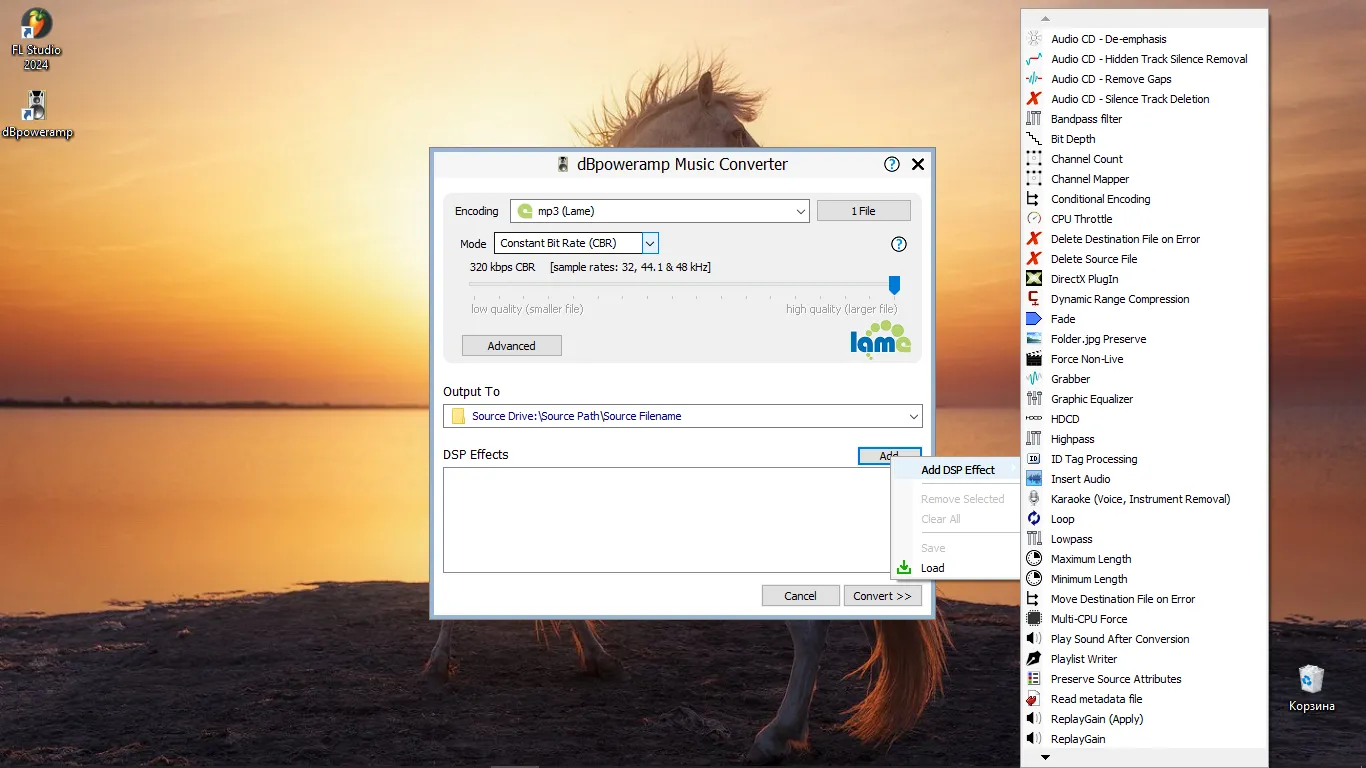Click the CPU Throttle icon
The image size is (1366, 768).
(1034, 219)
